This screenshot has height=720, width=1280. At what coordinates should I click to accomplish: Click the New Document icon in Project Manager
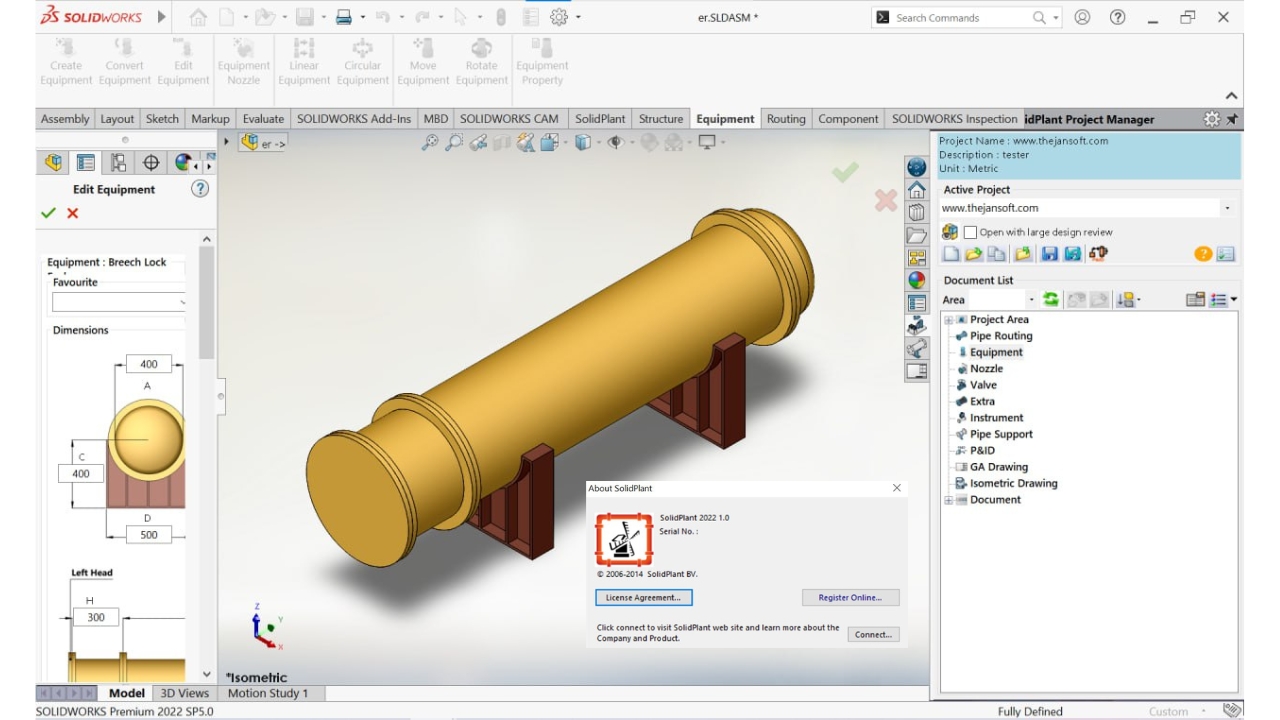point(951,254)
